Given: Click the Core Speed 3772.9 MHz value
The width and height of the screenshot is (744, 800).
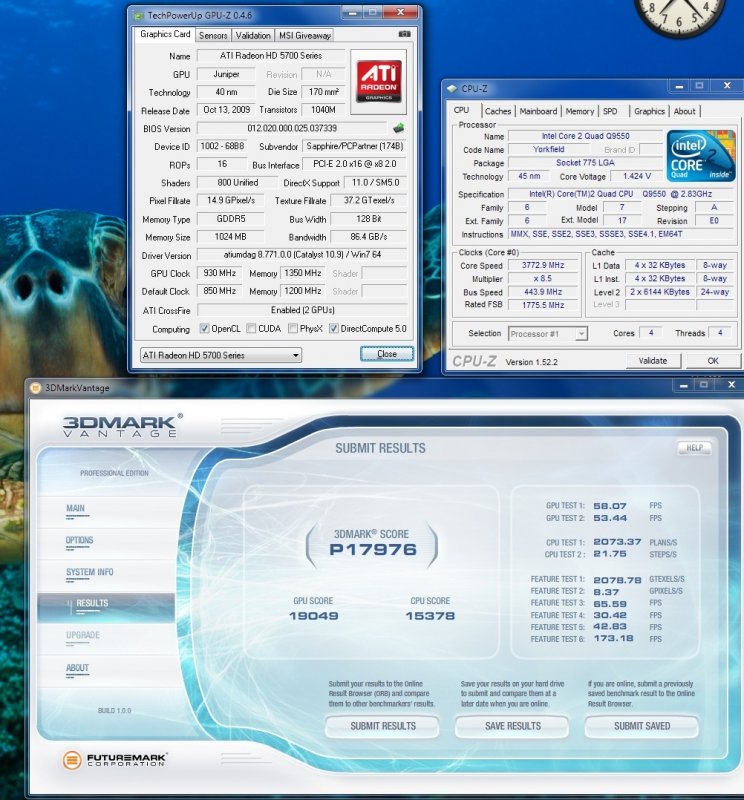Looking at the screenshot, I should tap(543, 265).
